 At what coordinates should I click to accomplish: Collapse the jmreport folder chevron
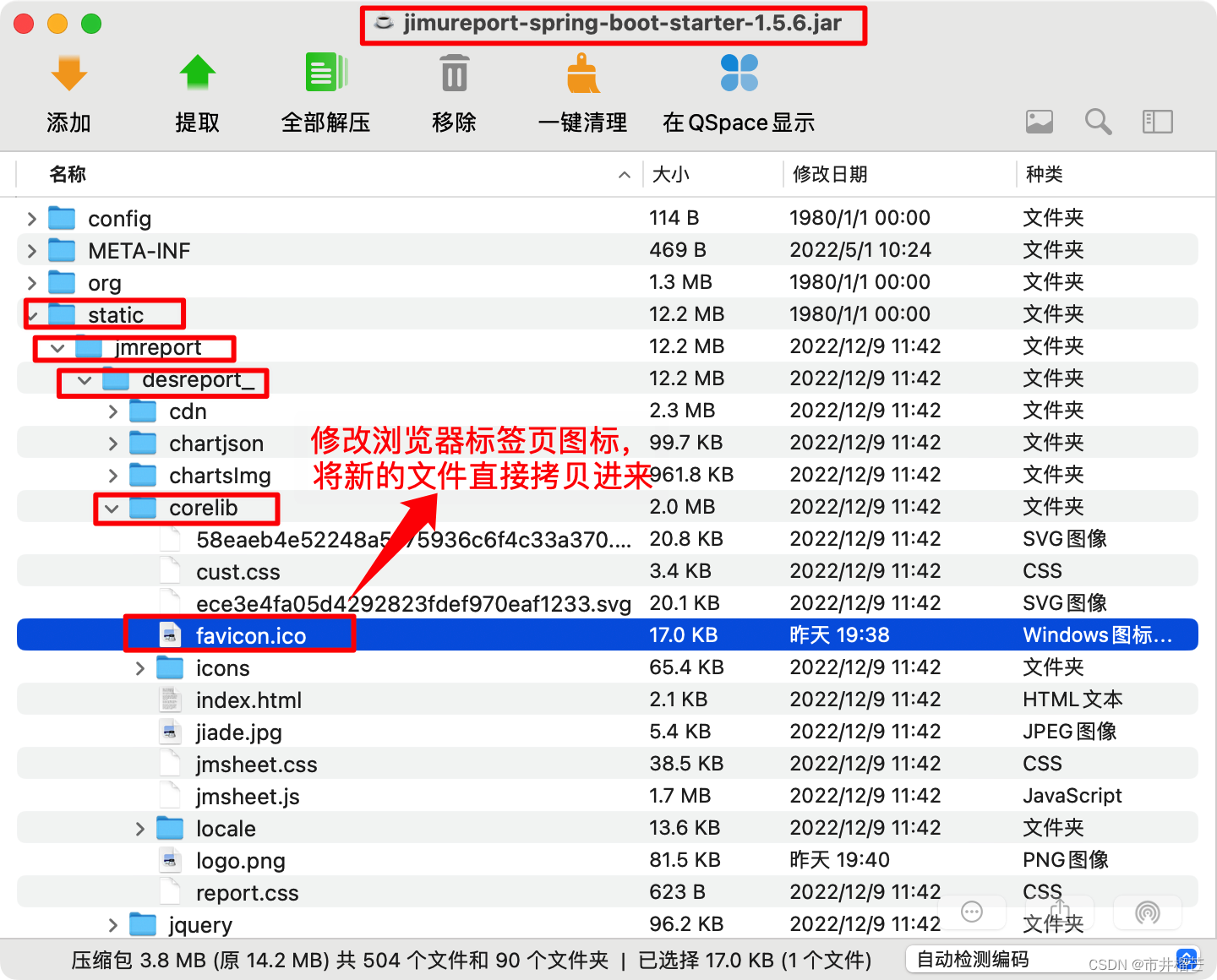click(x=57, y=348)
